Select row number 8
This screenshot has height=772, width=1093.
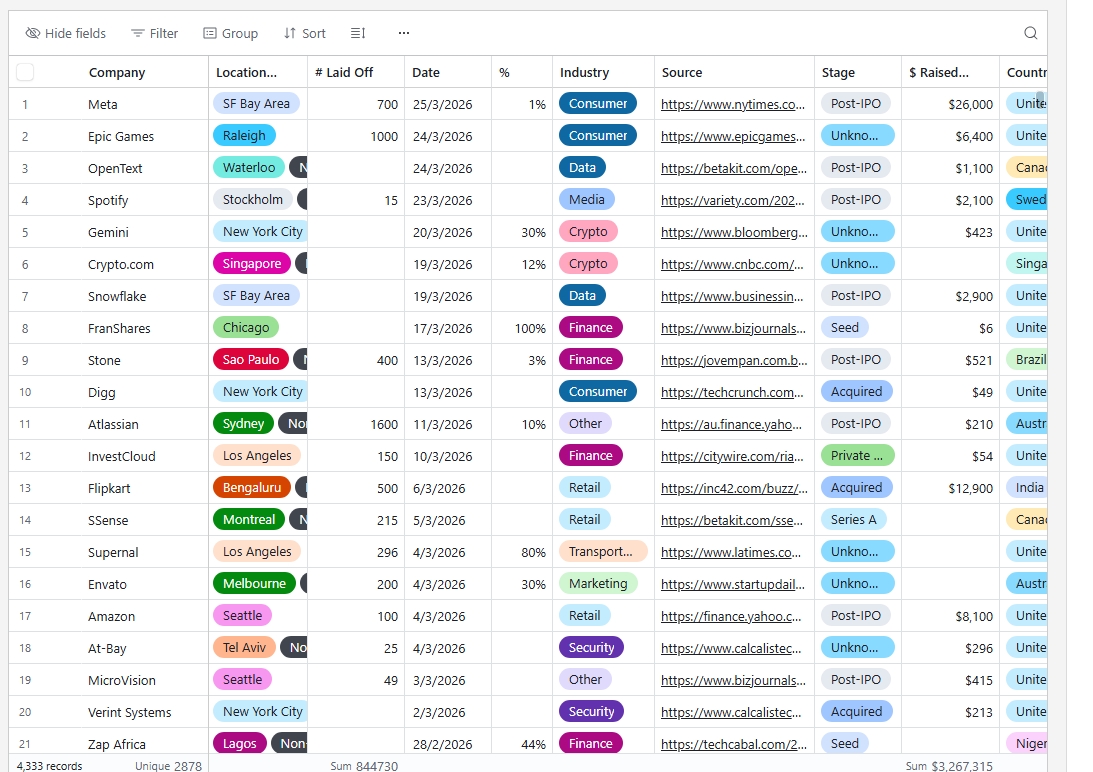coord(25,328)
